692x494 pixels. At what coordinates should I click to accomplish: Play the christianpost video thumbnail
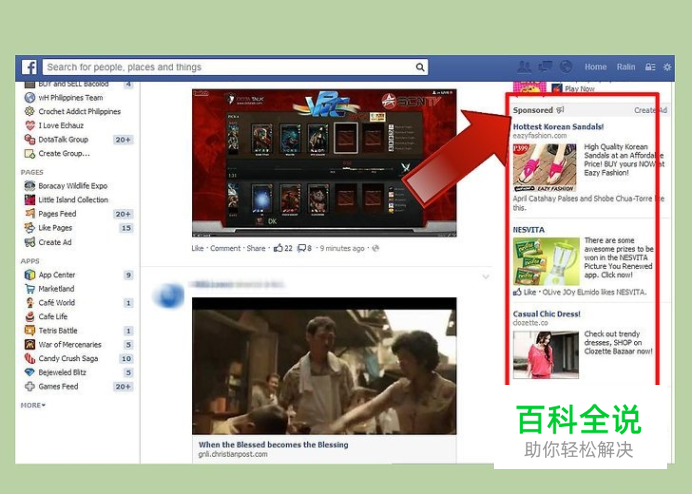click(x=324, y=366)
